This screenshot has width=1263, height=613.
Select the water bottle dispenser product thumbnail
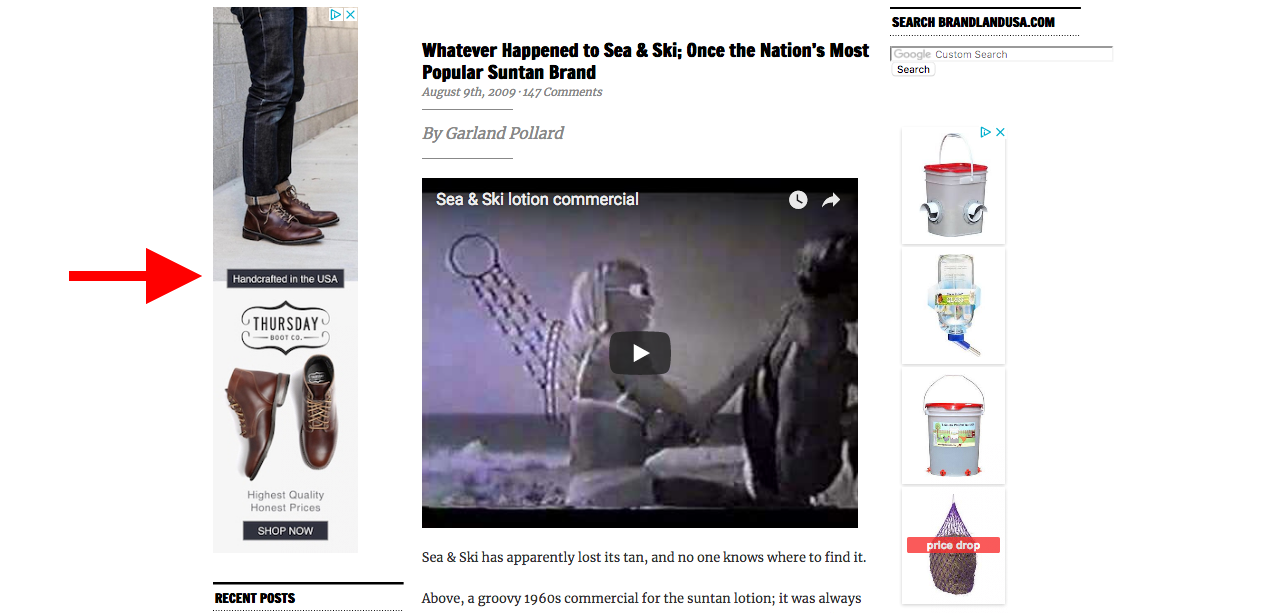[x=953, y=305]
